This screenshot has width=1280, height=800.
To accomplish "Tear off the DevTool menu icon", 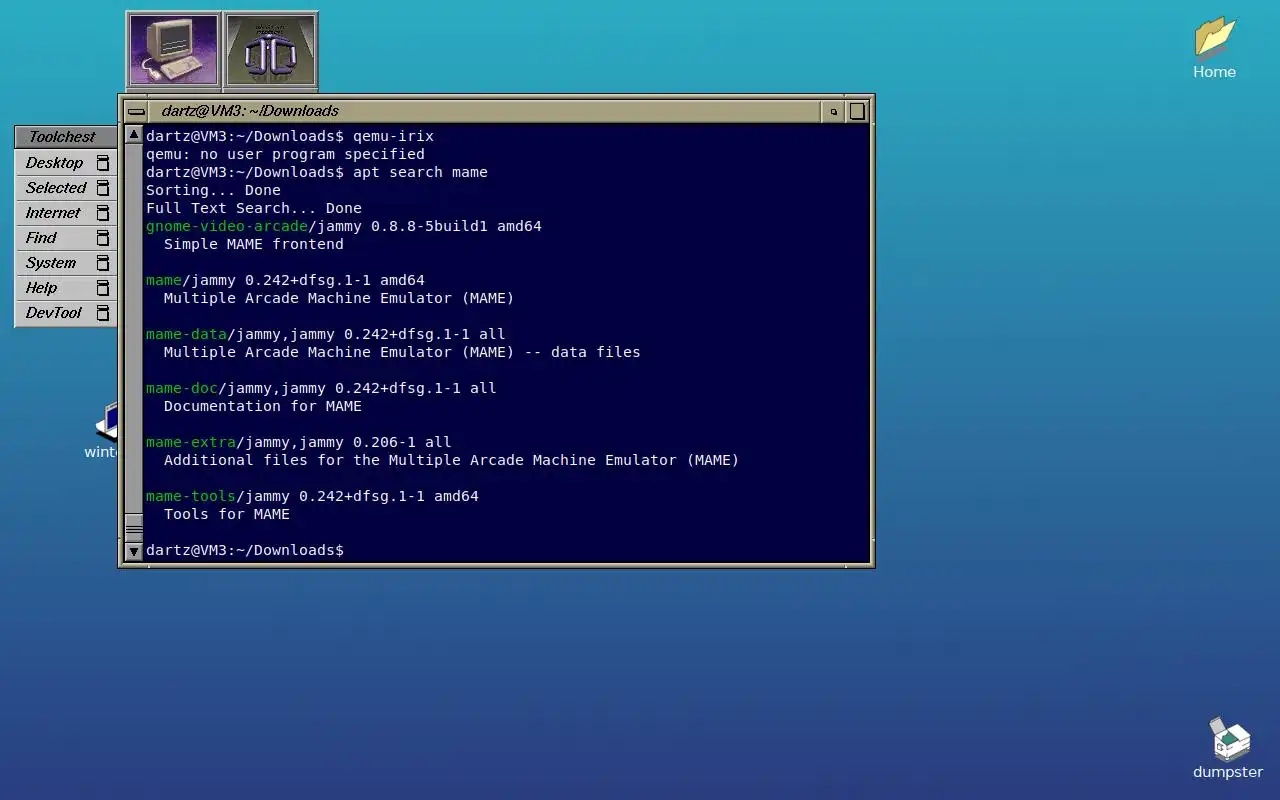I will 102,313.
